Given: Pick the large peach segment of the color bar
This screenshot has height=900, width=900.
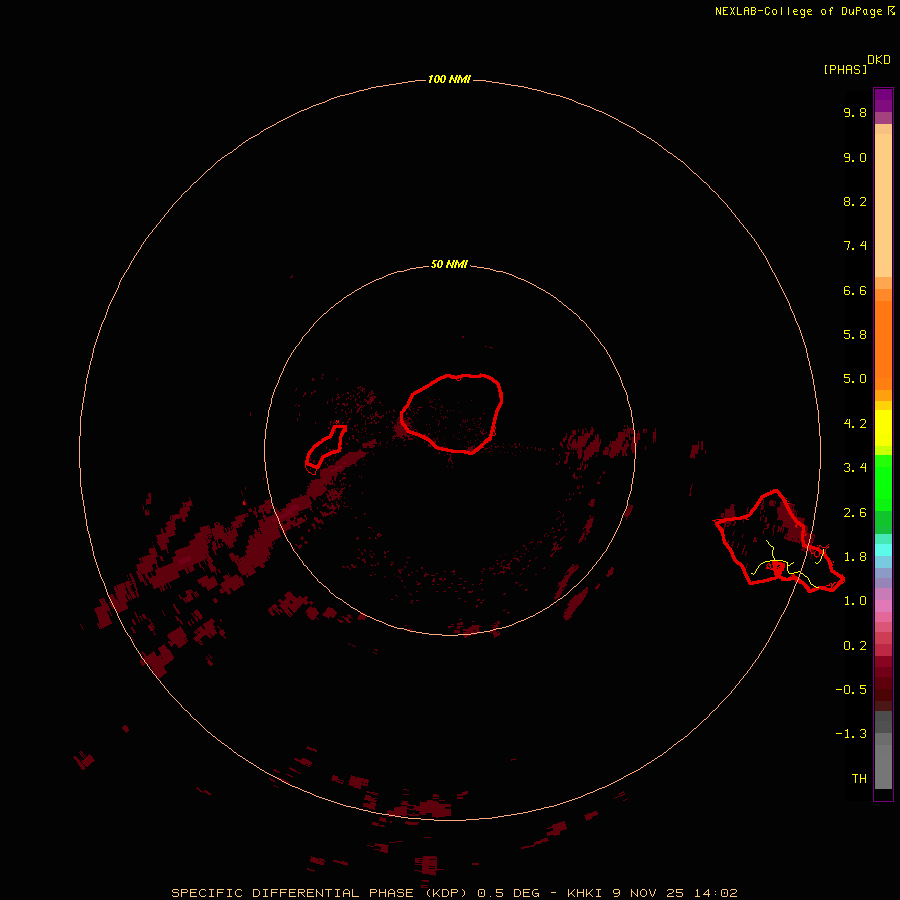Looking at the screenshot, I should coord(883,205).
